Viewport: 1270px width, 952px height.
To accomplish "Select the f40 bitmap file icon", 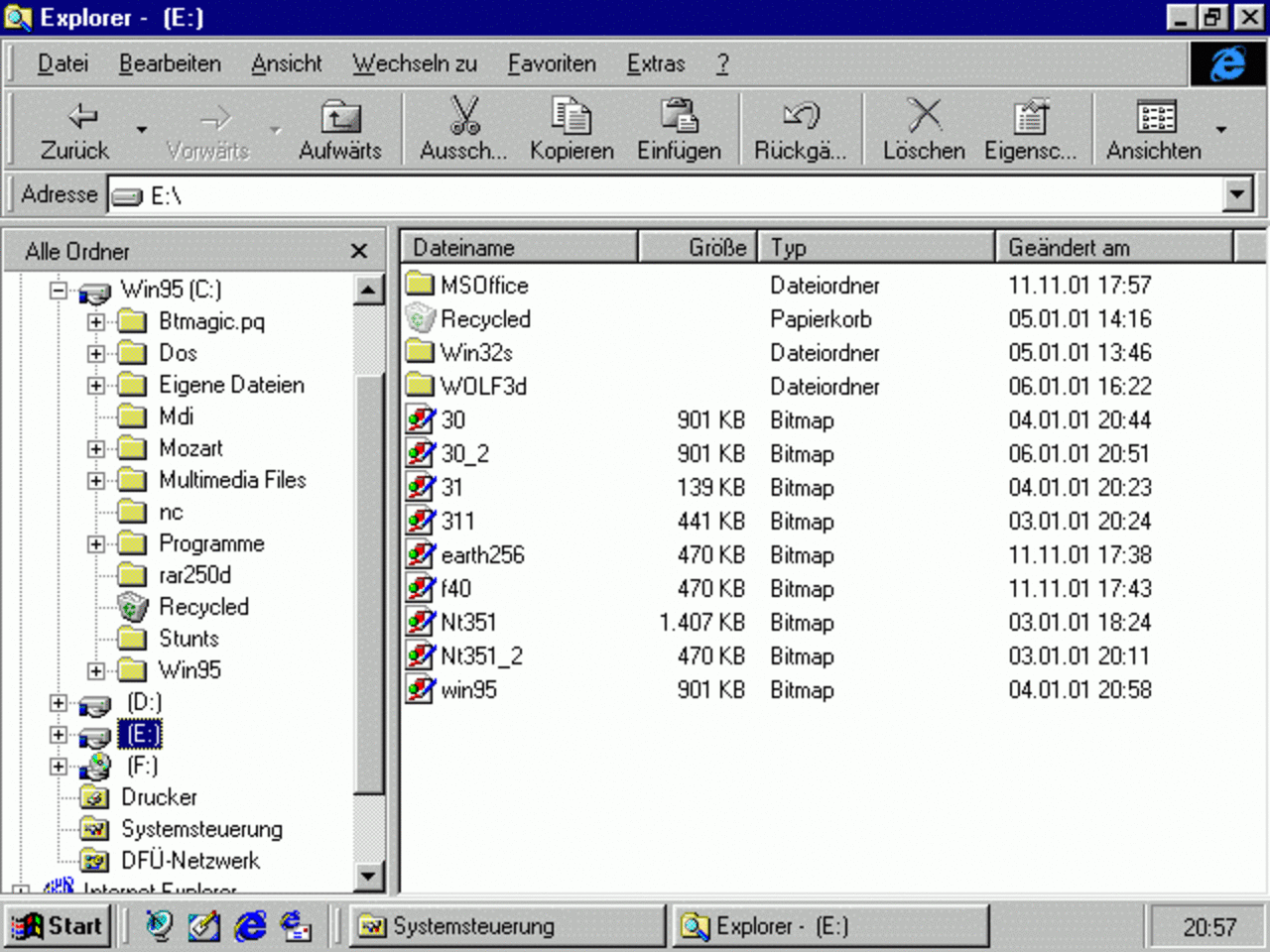I will (x=421, y=588).
